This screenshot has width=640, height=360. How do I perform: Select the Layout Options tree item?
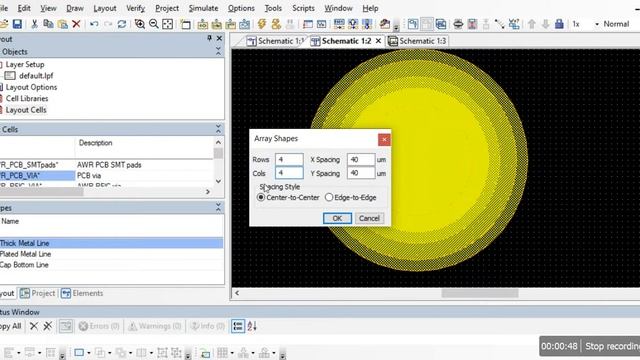pos(31,87)
